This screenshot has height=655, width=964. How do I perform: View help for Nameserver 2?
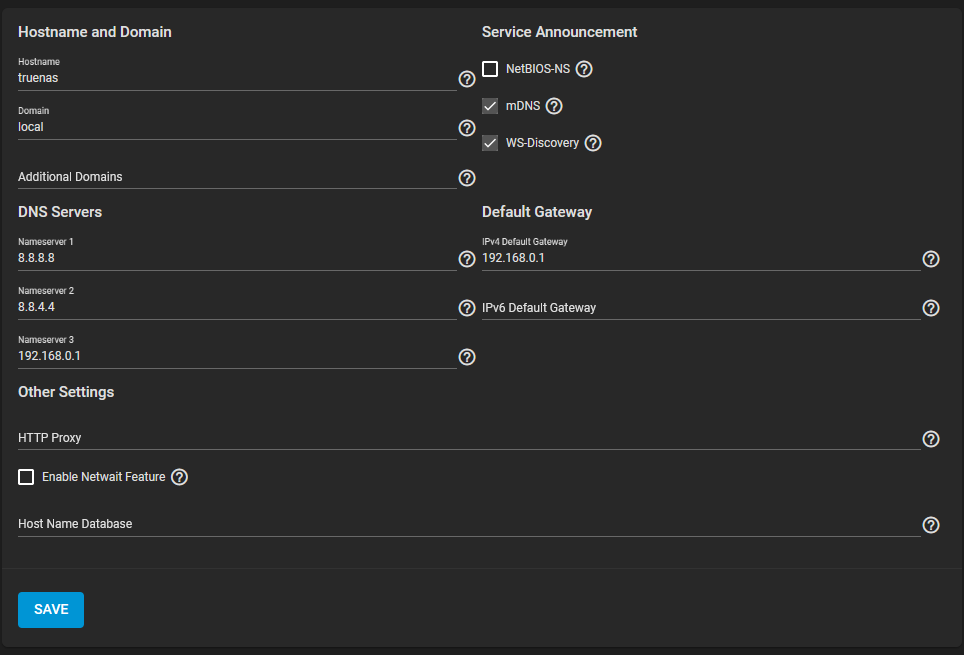(x=467, y=308)
